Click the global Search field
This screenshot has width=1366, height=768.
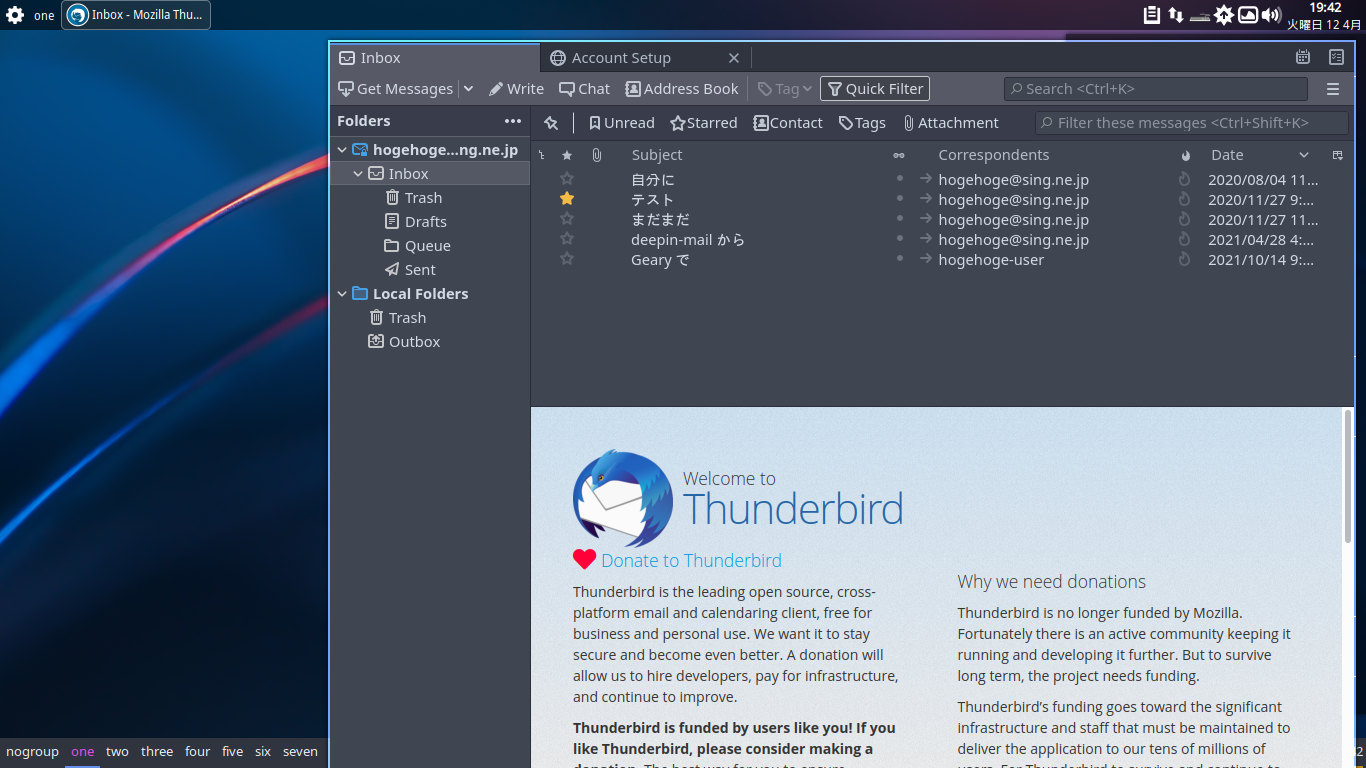(1155, 89)
